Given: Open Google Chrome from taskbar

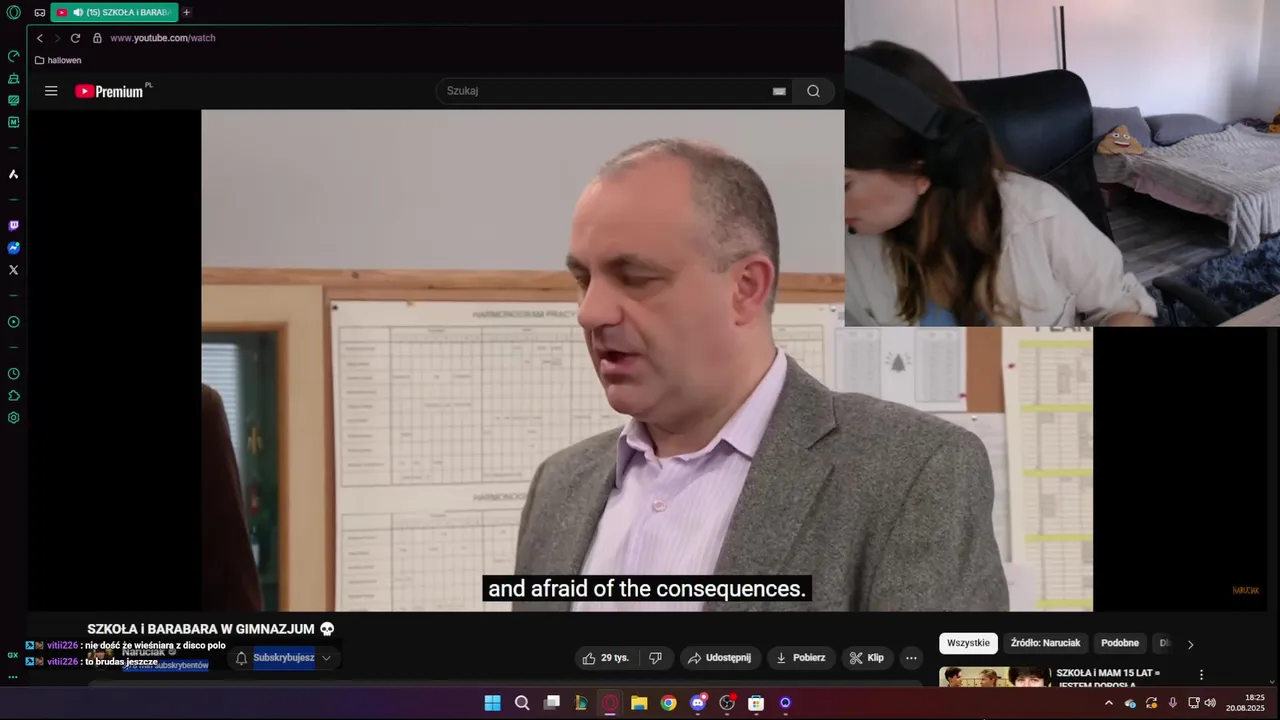Looking at the screenshot, I should point(668,703).
